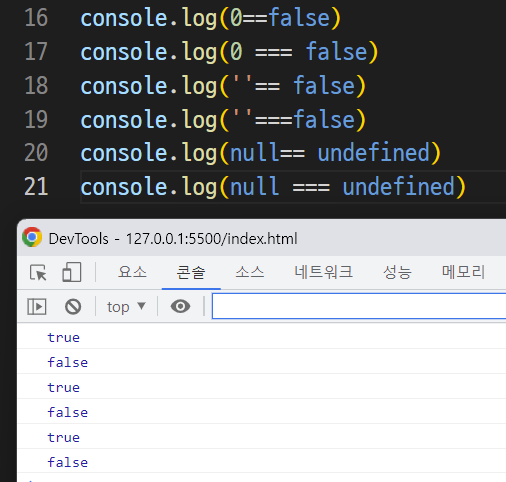506x482 pixels.
Task: Select the first true console output
Action: coord(64,337)
